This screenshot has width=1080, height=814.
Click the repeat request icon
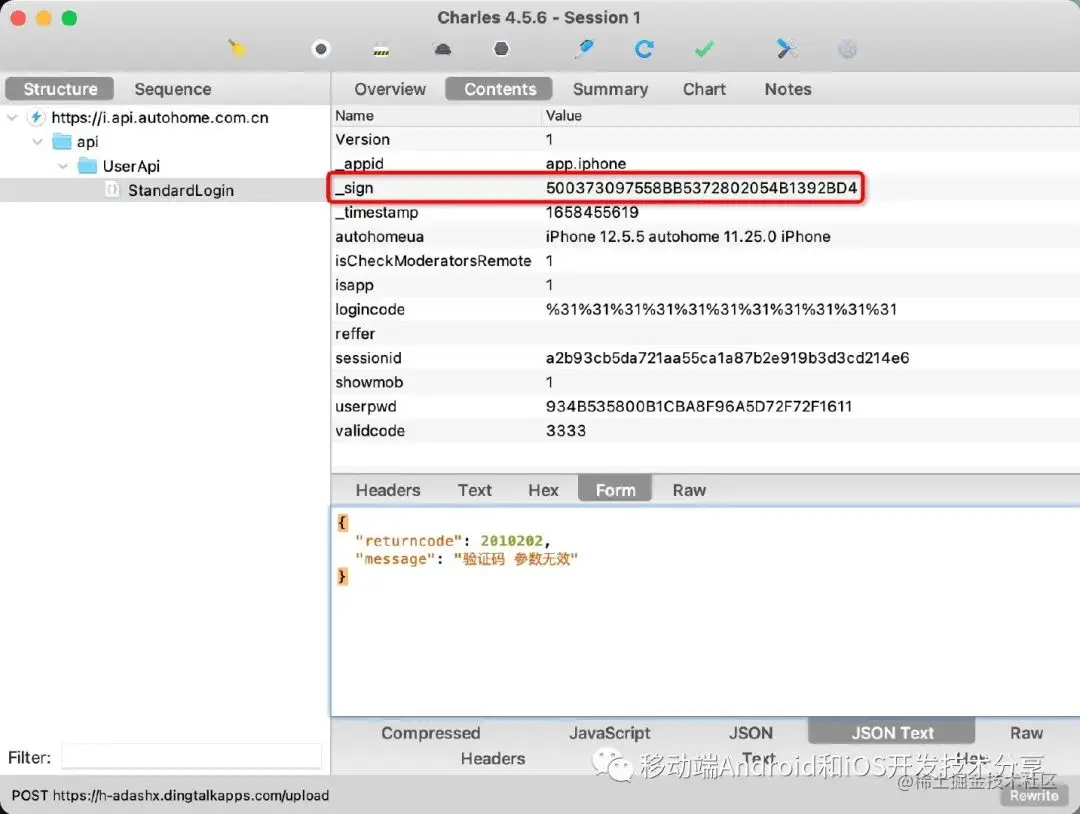pos(644,49)
